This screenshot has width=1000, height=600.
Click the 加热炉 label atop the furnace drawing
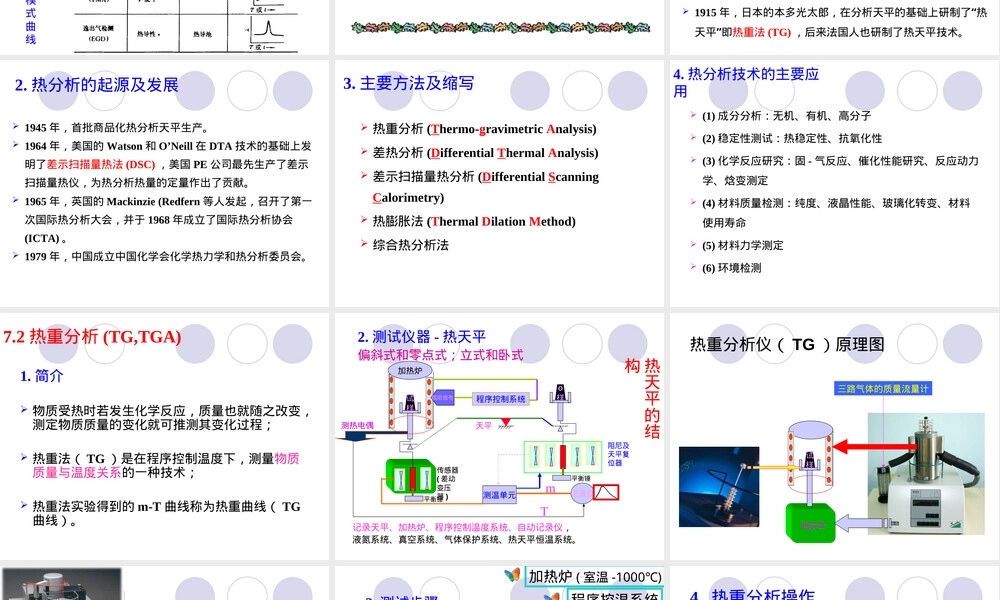(x=410, y=370)
